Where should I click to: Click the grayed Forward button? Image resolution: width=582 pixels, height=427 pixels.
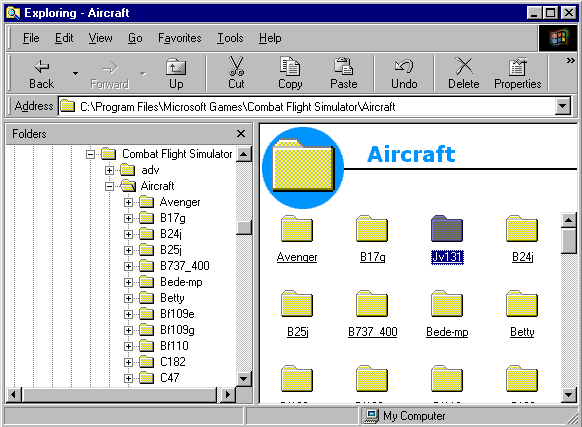coord(110,74)
